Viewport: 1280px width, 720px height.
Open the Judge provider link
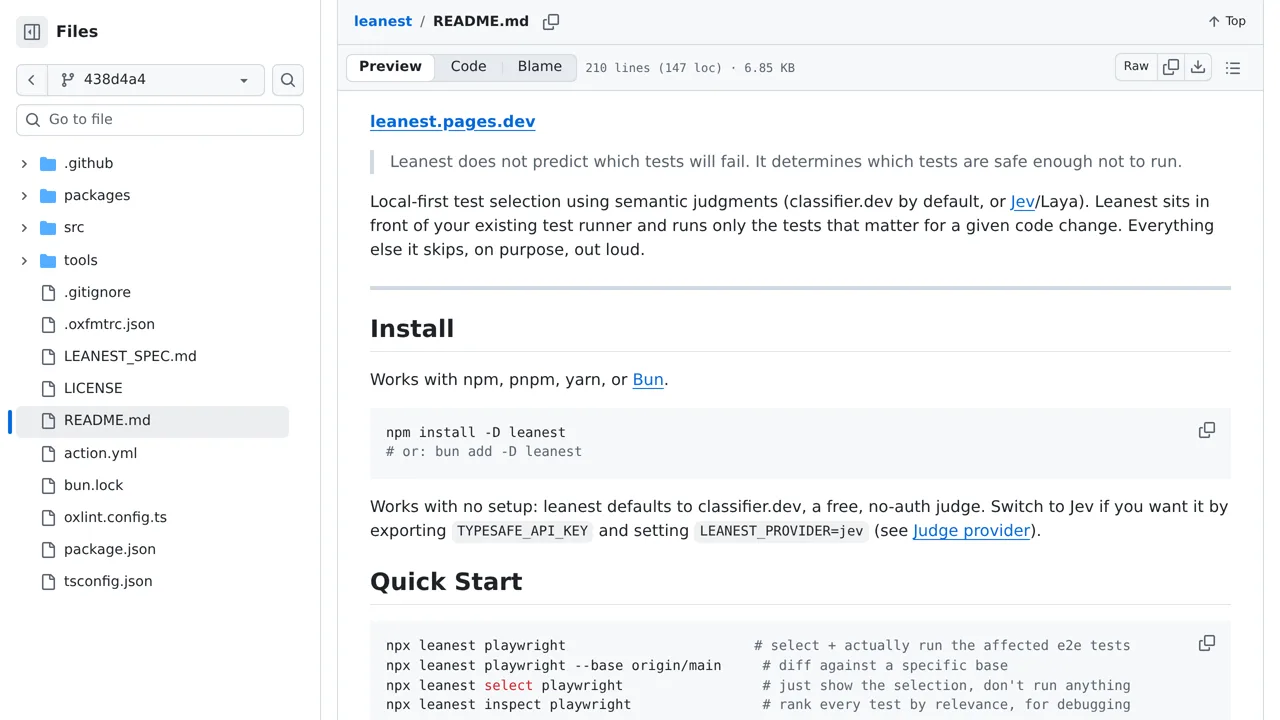971,531
